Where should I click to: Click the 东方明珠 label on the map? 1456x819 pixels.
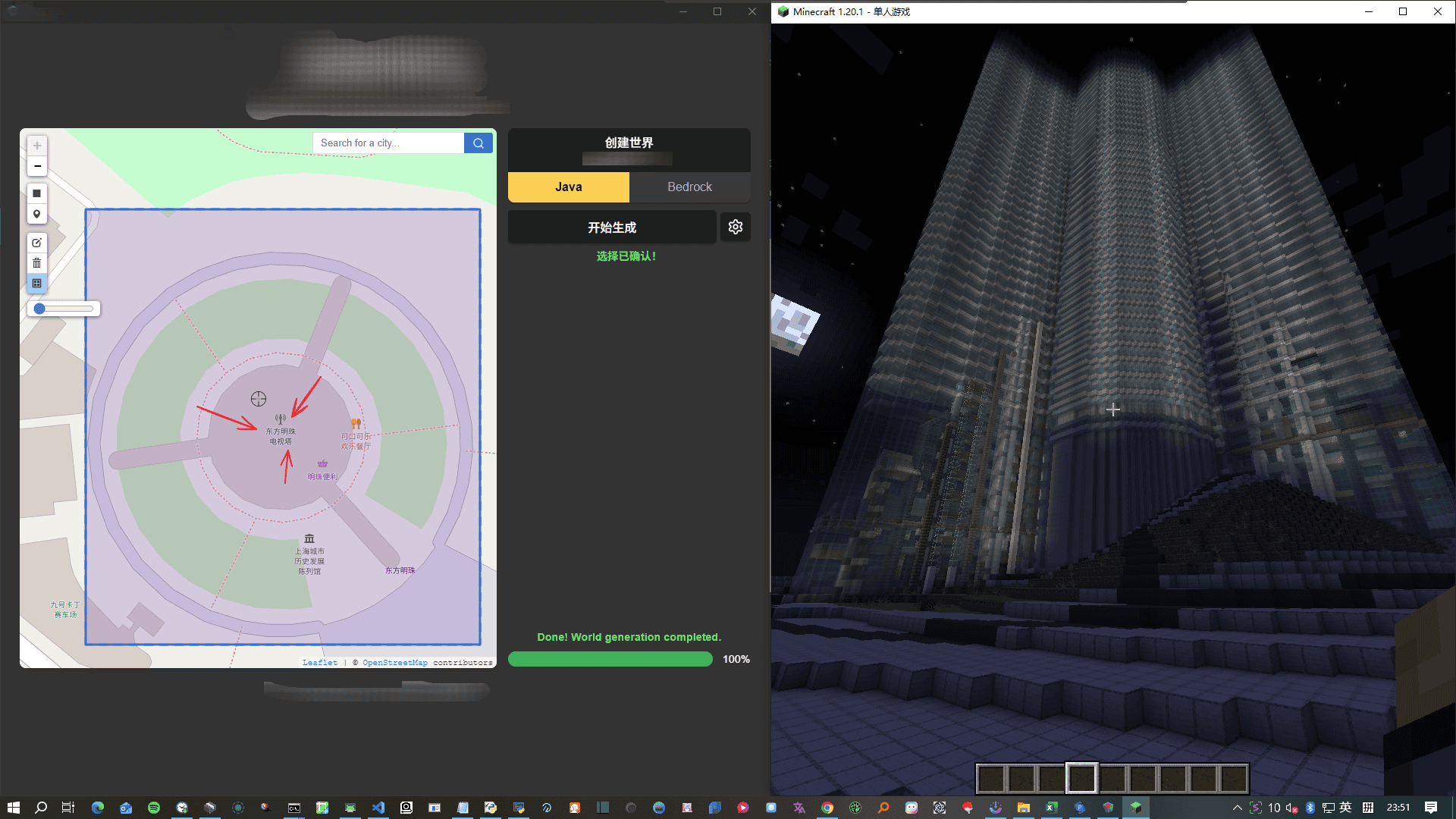400,570
